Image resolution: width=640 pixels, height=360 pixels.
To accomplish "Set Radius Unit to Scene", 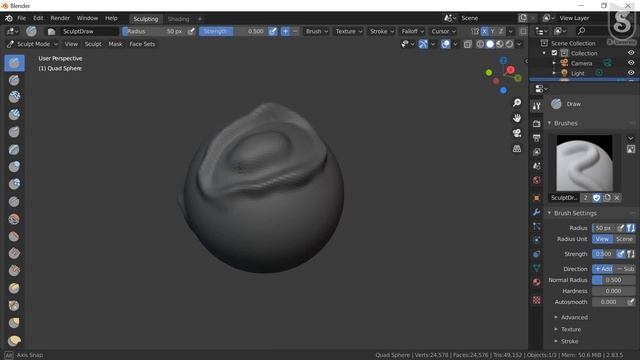I will click(624, 239).
